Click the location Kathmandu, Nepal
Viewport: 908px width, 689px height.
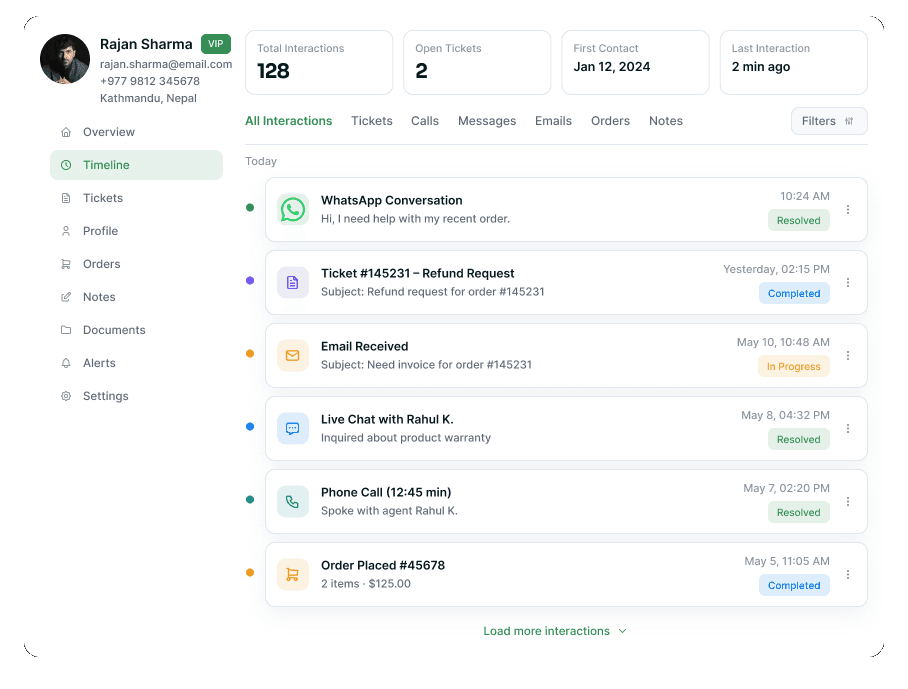[148, 98]
